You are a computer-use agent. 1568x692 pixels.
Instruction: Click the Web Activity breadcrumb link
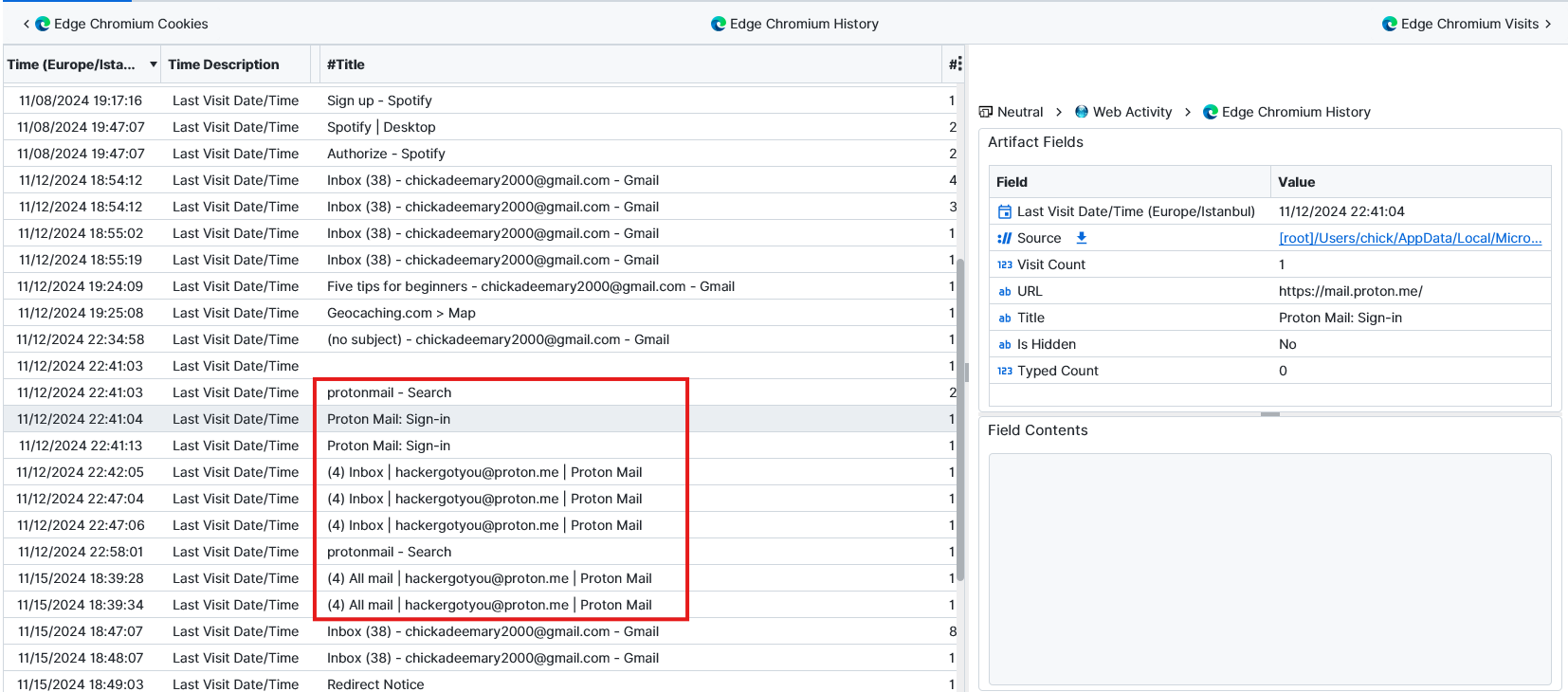(1132, 112)
